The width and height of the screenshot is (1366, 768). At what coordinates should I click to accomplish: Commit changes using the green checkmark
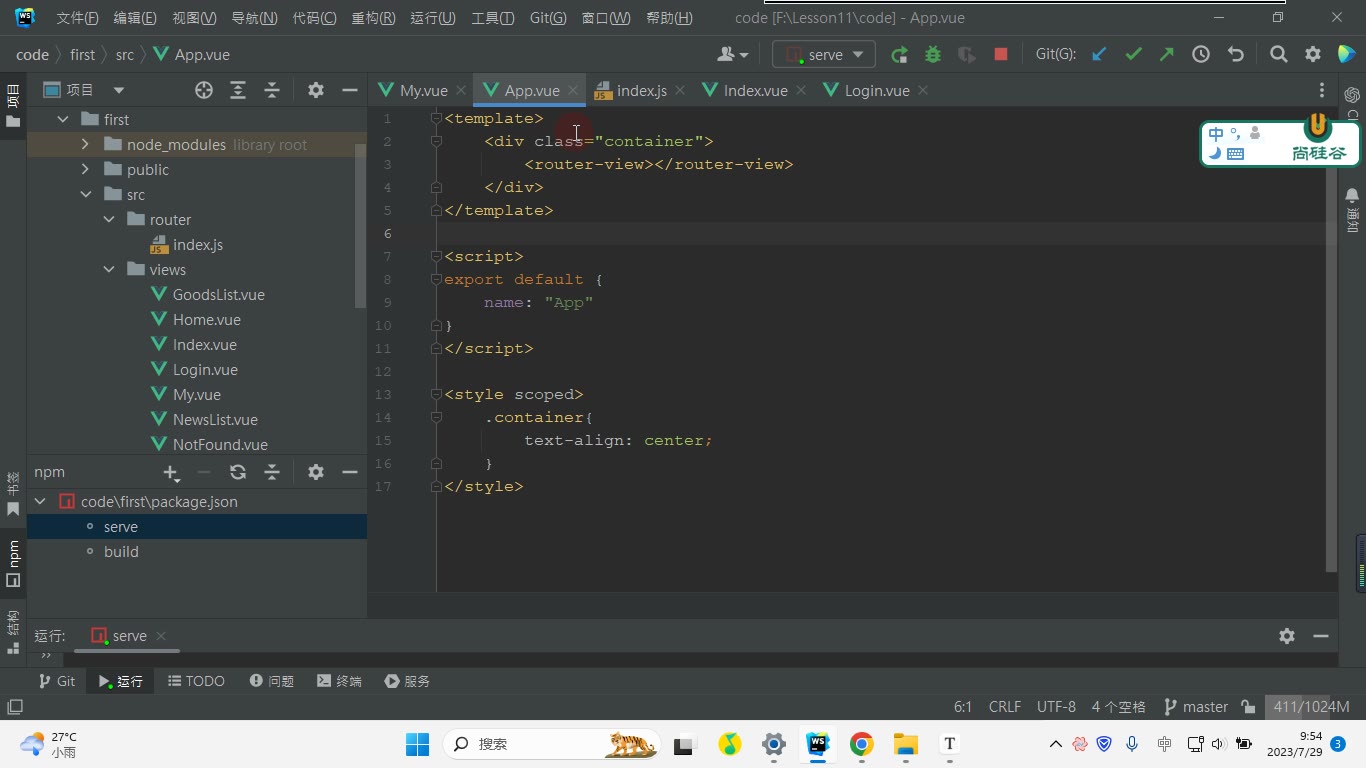[1133, 54]
